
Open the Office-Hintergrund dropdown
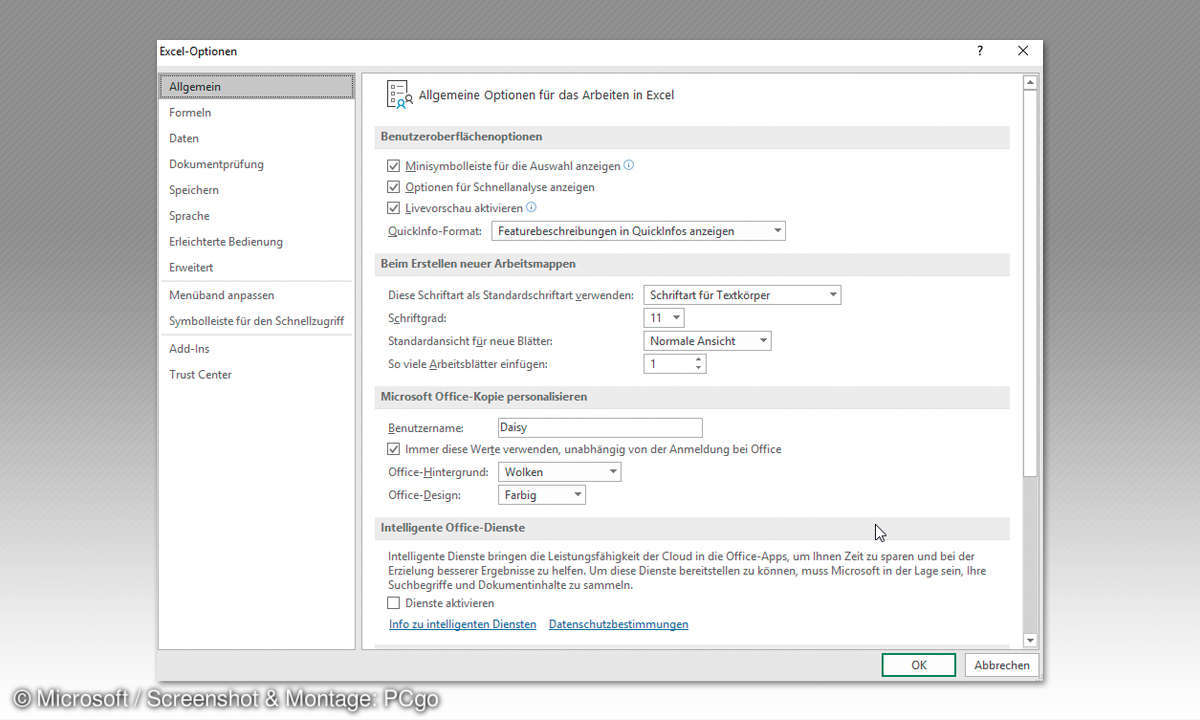pos(559,472)
